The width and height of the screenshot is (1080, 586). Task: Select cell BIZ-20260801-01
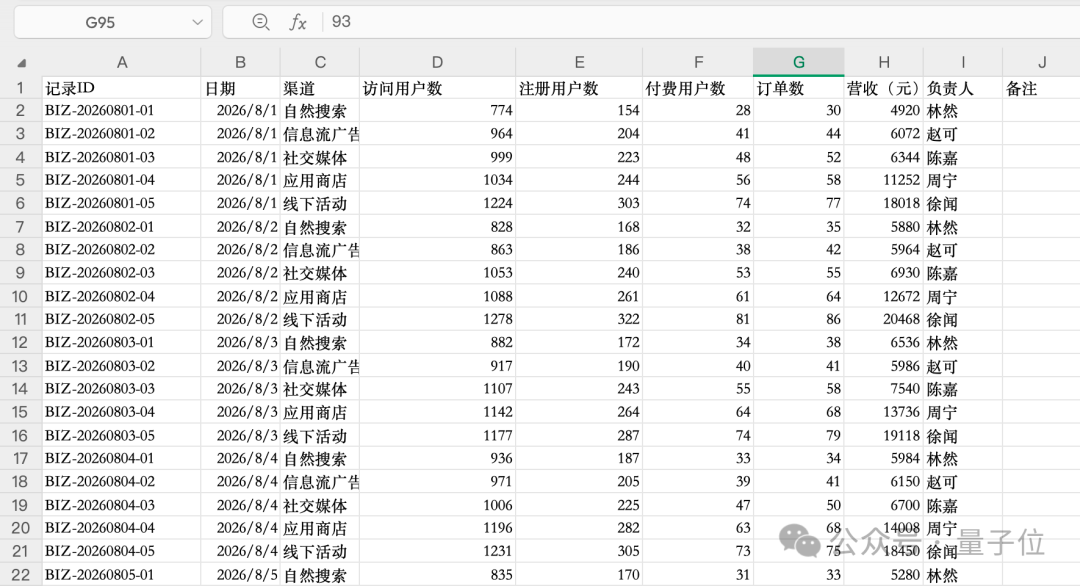click(121, 110)
